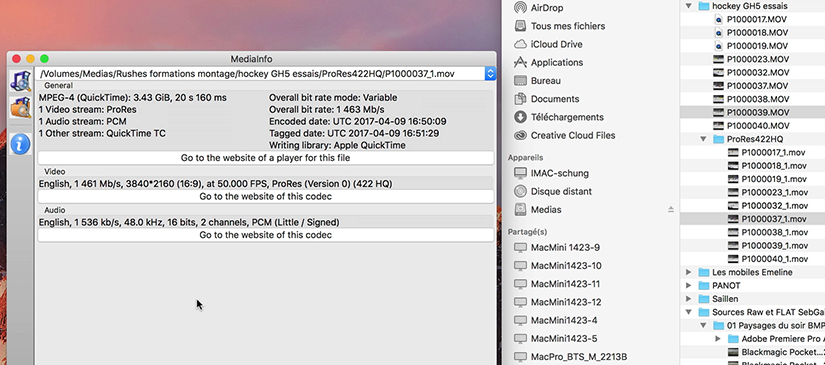The image size is (825, 365).
Task: Open Applications in Finder sidebar
Action: [557, 63]
